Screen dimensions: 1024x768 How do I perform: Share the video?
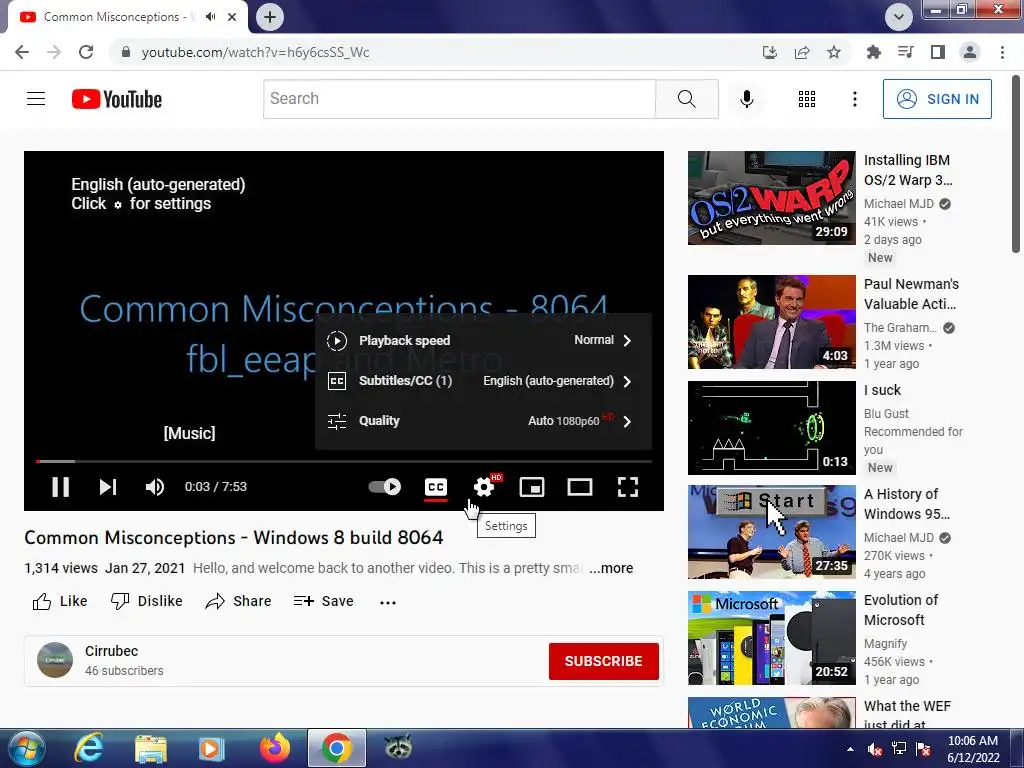238,601
